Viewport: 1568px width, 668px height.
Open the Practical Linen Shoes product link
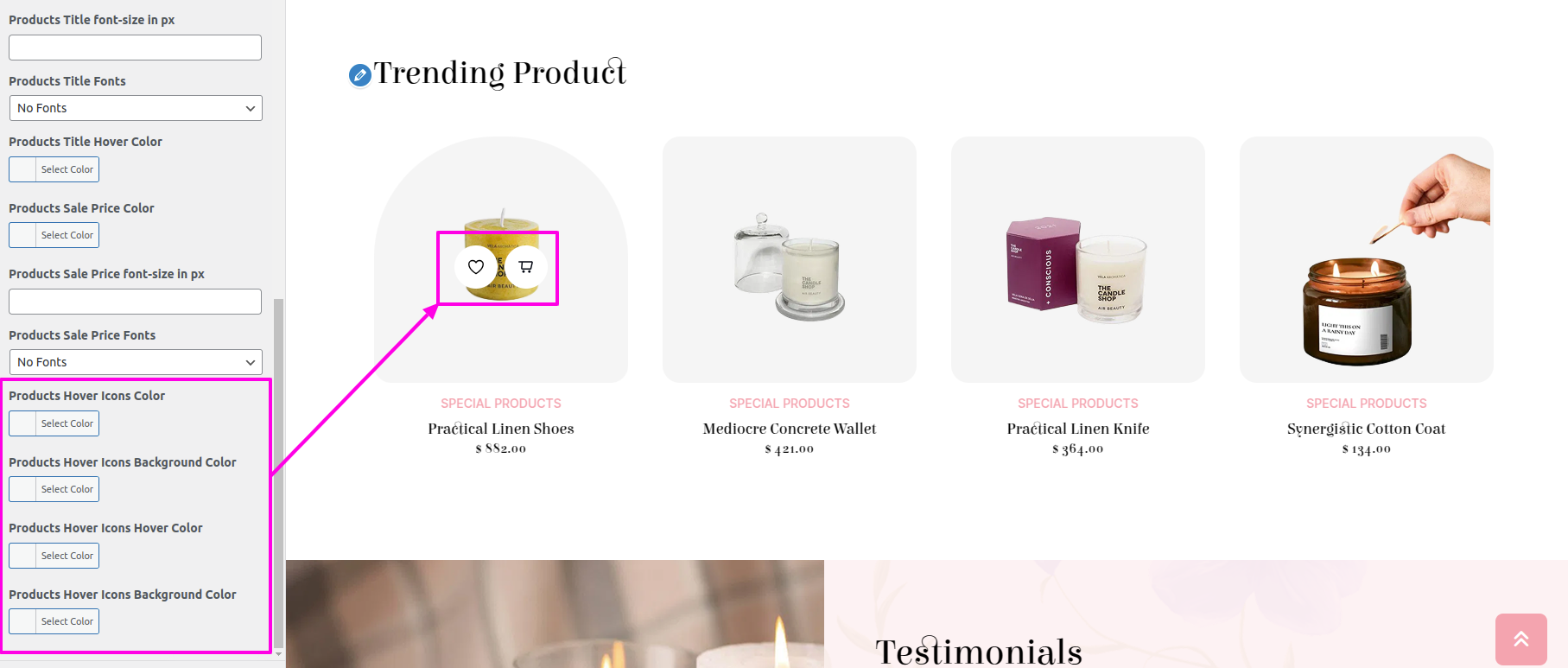(x=501, y=429)
